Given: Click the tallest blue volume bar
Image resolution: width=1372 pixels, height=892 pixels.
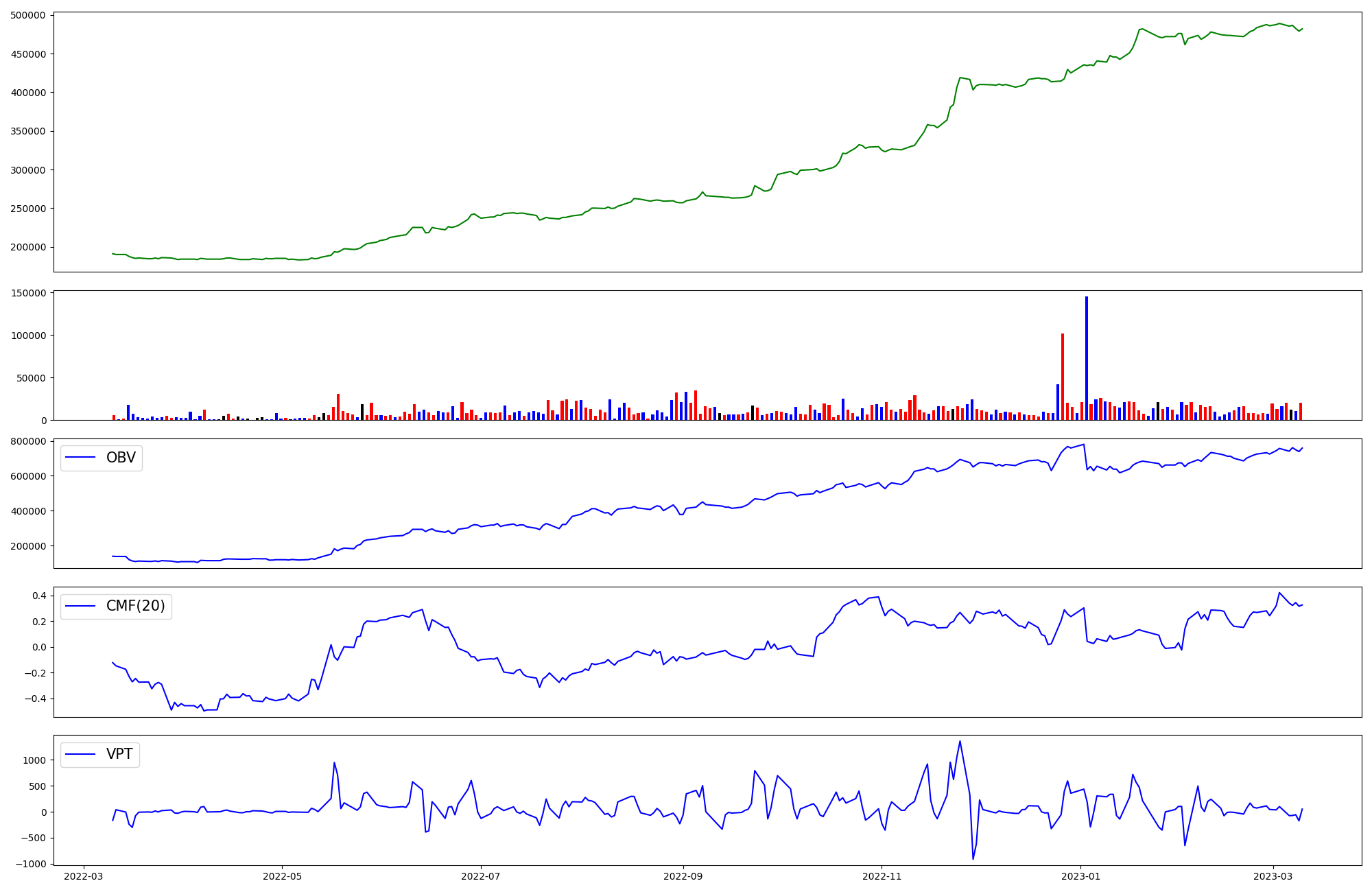Looking at the screenshot, I should 1087,358.
